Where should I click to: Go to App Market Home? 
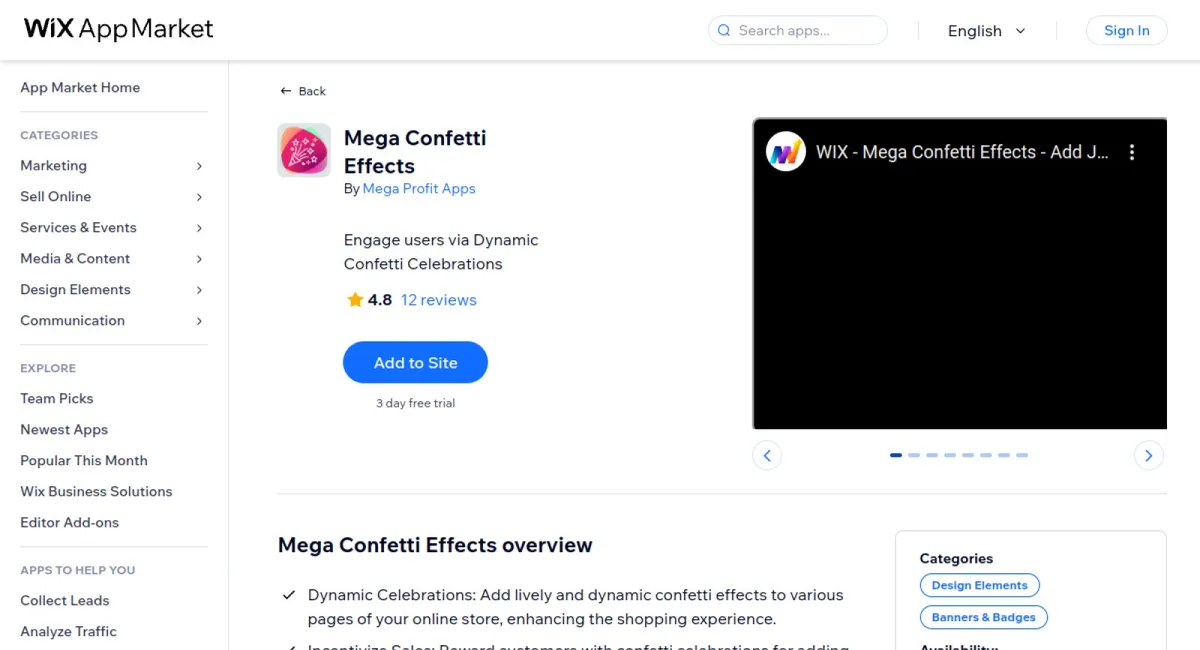pyautogui.click(x=80, y=88)
